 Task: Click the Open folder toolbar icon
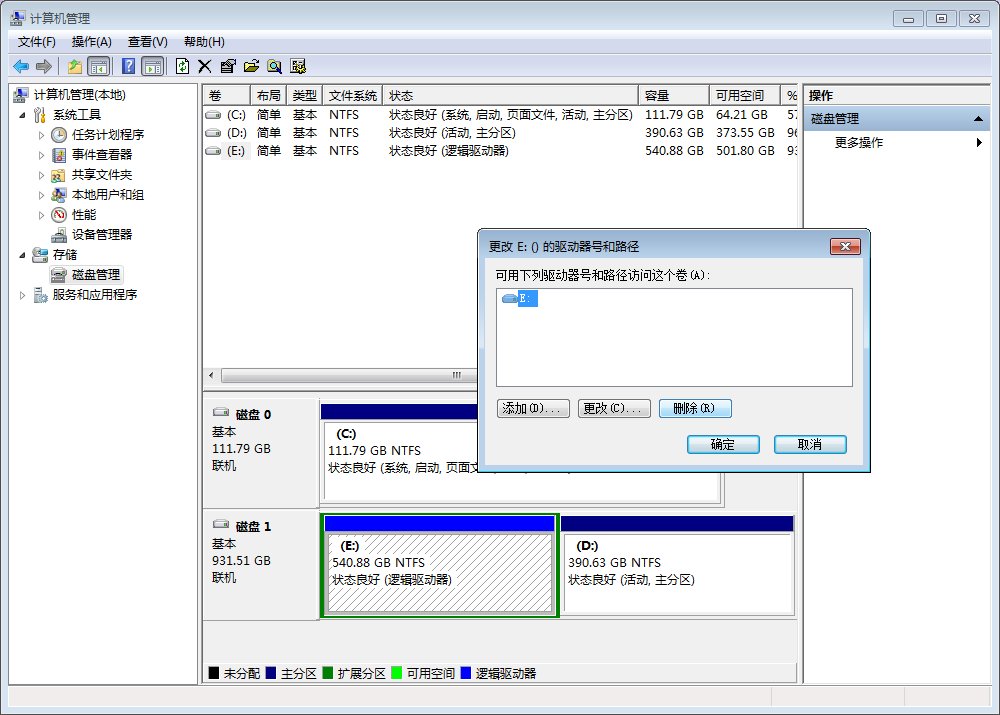point(251,66)
